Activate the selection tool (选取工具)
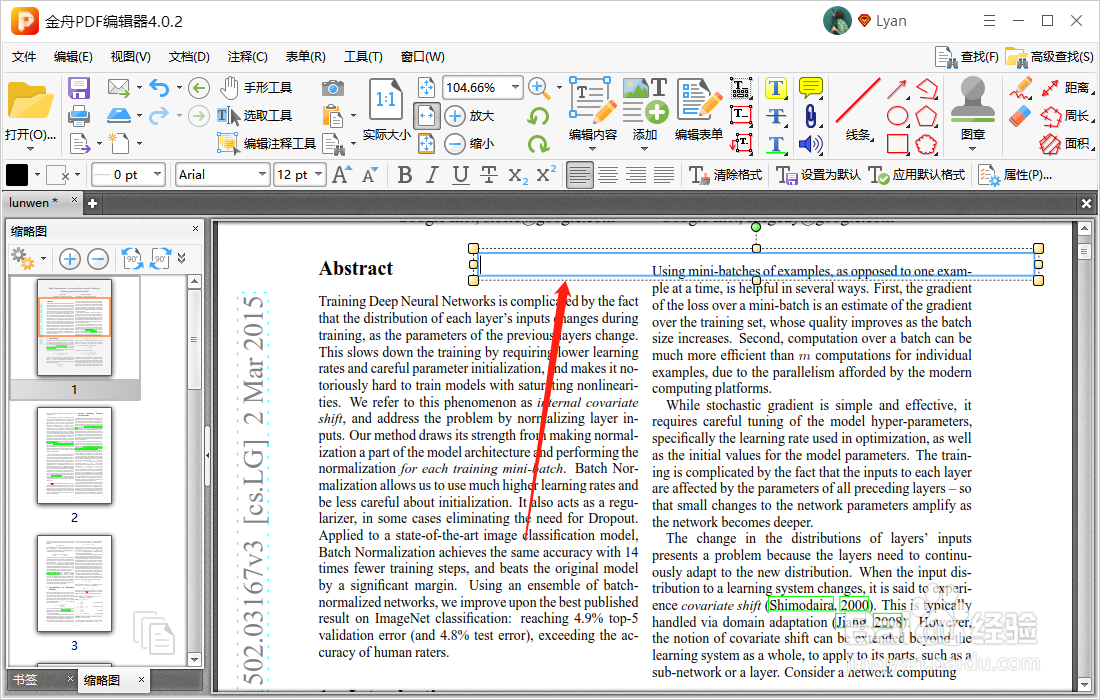1100x700 pixels. tap(255, 116)
